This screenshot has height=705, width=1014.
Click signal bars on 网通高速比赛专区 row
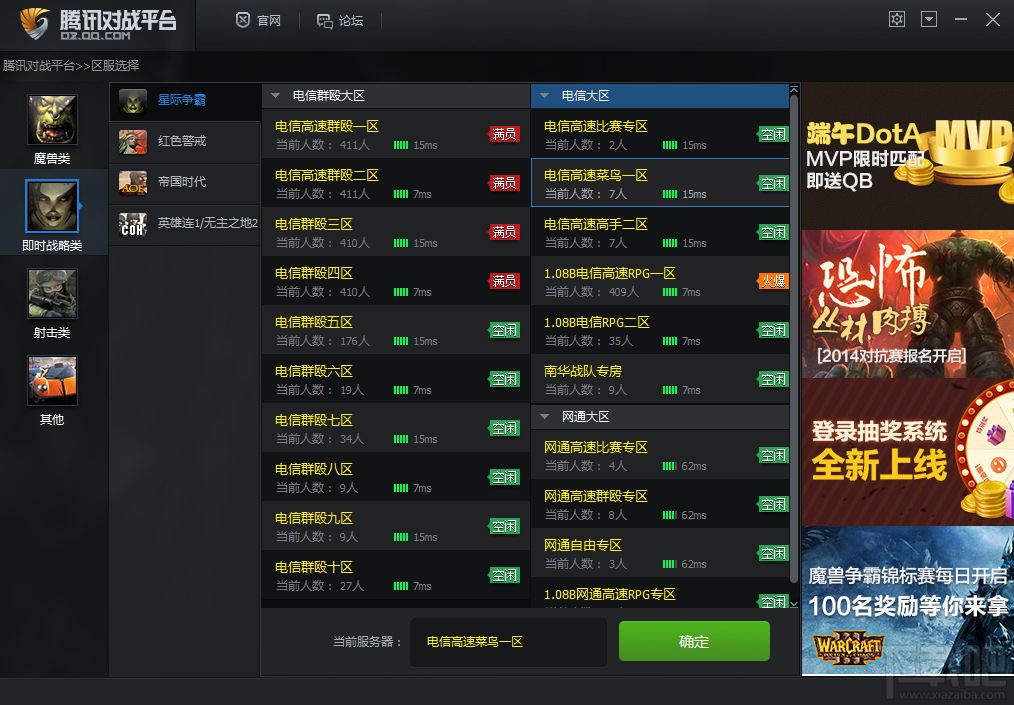pos(670,466)
